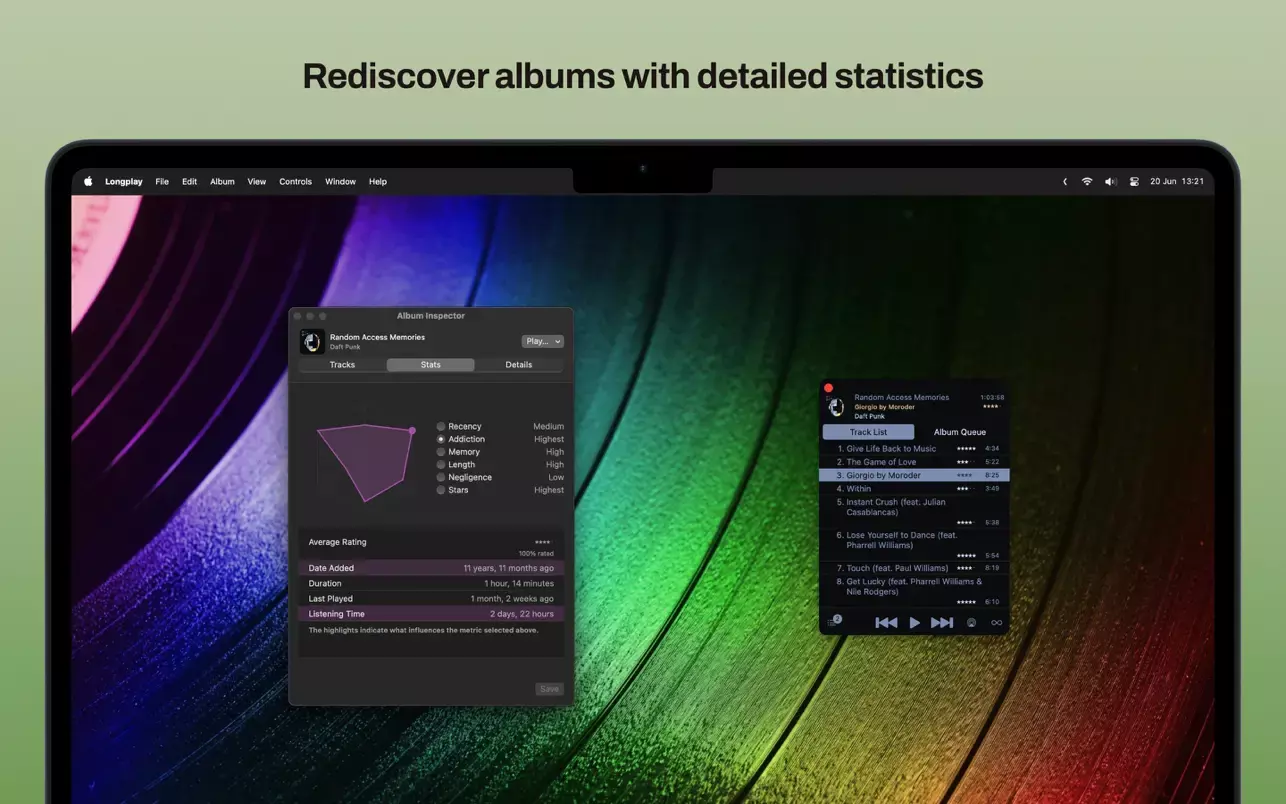Click the Date Added row
Viewport: 1286px width, 804px height.
pyautogui.click(x=431, y=568)
